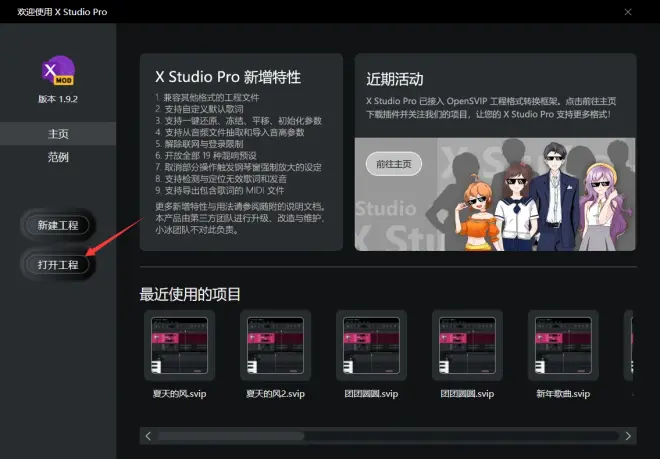
Task: Open the 新年歌曲.svip project thumbnail
Action: coord(563,345)
